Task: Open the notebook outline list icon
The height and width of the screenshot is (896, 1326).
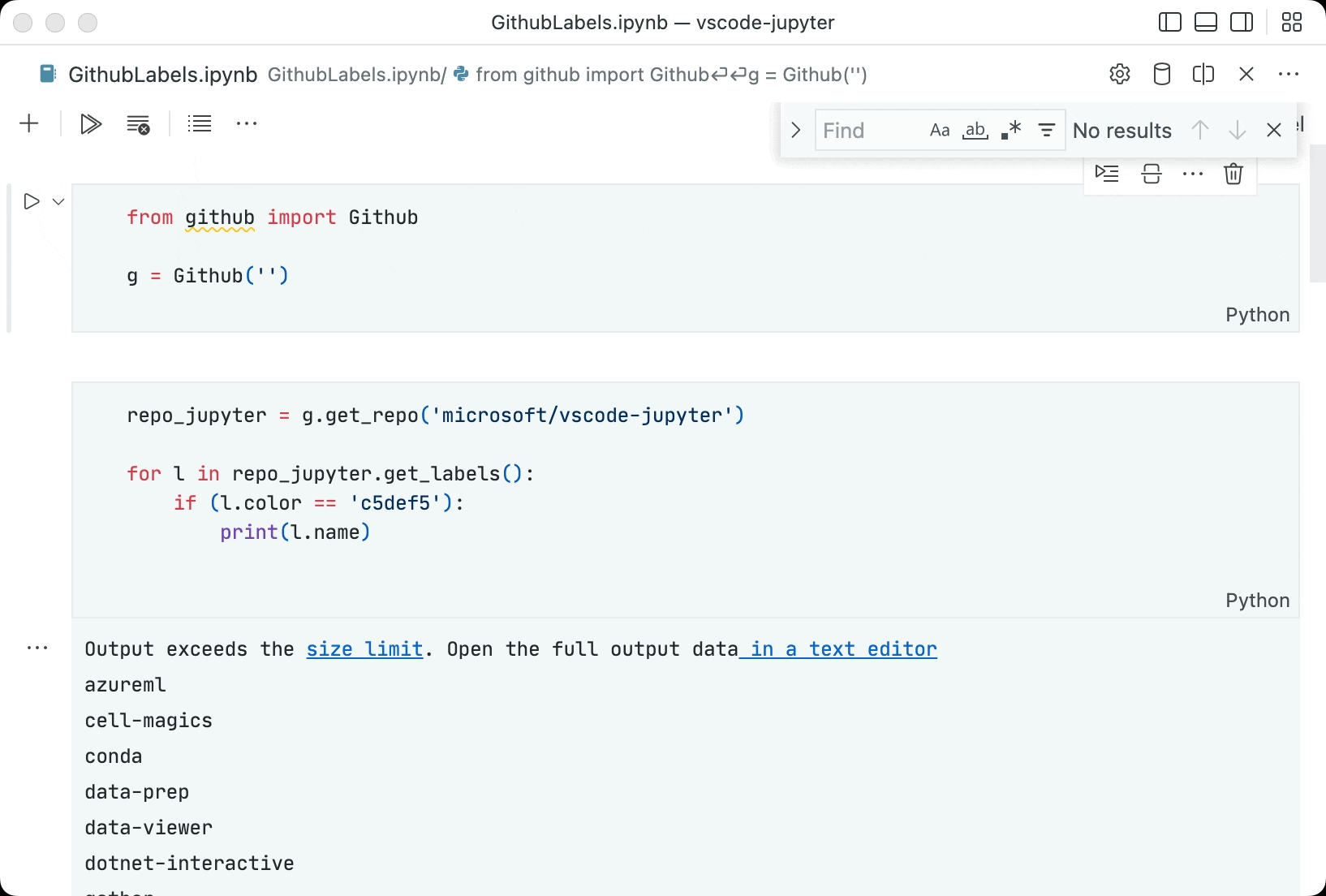Action: click(x=200, y=124)
